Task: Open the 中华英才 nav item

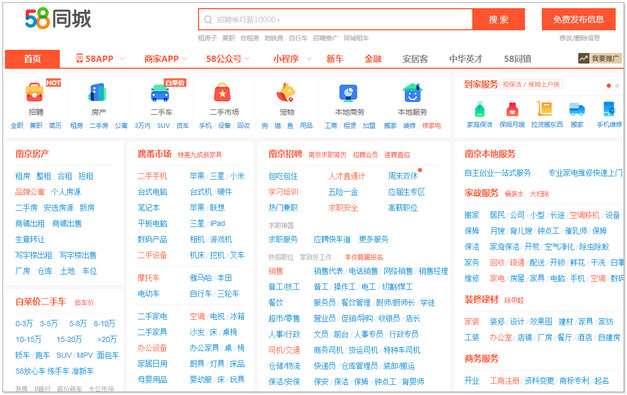Action: [466, 59]
